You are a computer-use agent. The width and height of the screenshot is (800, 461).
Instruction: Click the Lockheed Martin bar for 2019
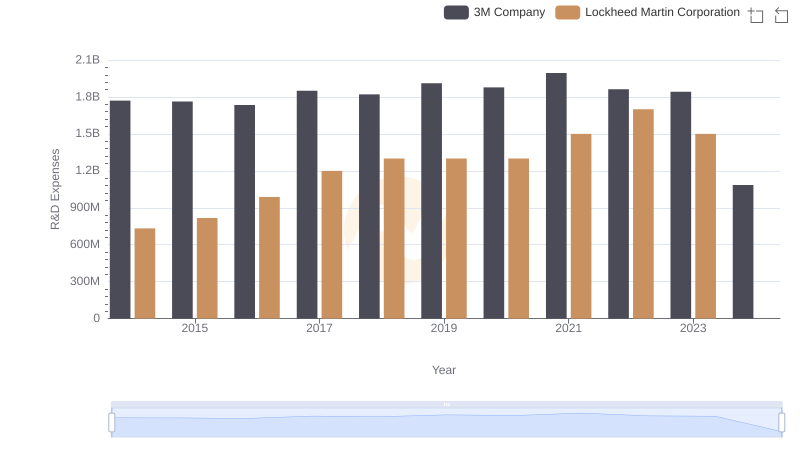pyautogui.click(x=457, y=239)
